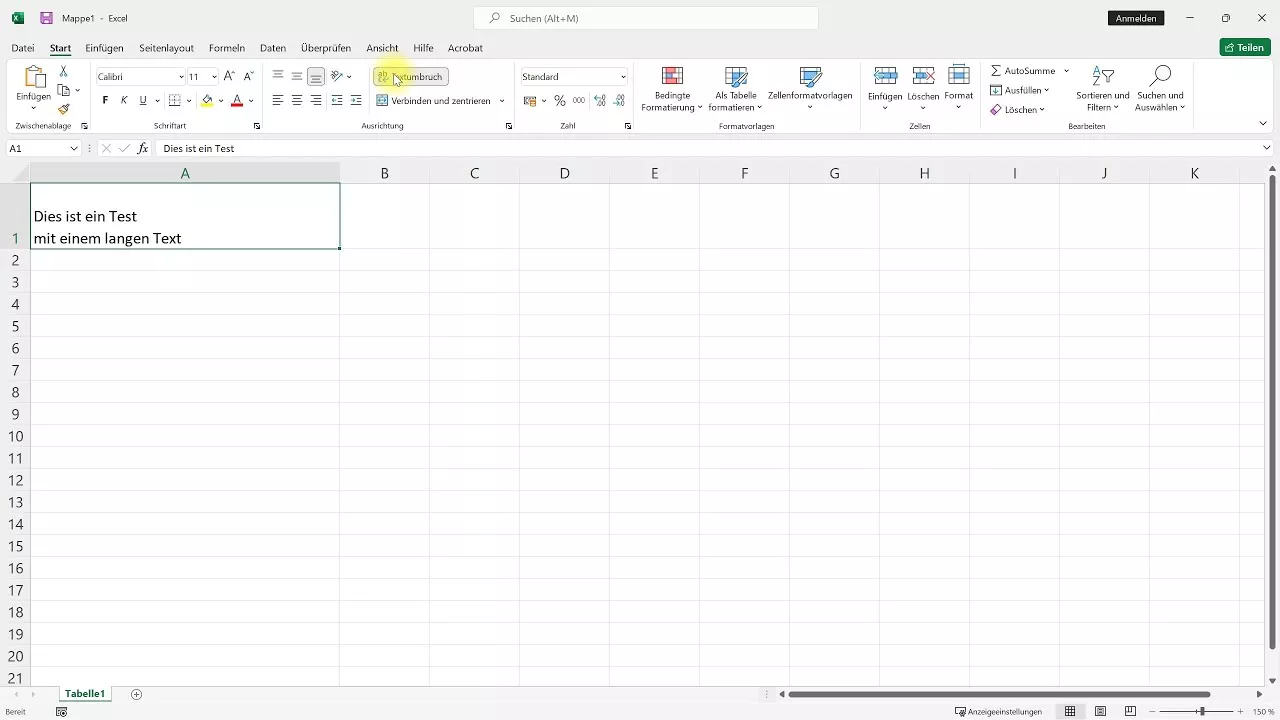Image resolution: width=1280 pixels, height=720 pixels.
Task: Expand the Verbinden und zentrieren dropdown arrow
Action: (502, 100)
